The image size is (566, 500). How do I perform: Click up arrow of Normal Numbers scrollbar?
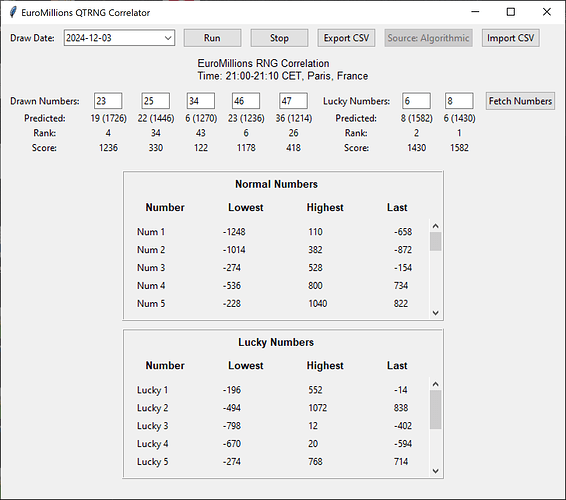(435, 226)
